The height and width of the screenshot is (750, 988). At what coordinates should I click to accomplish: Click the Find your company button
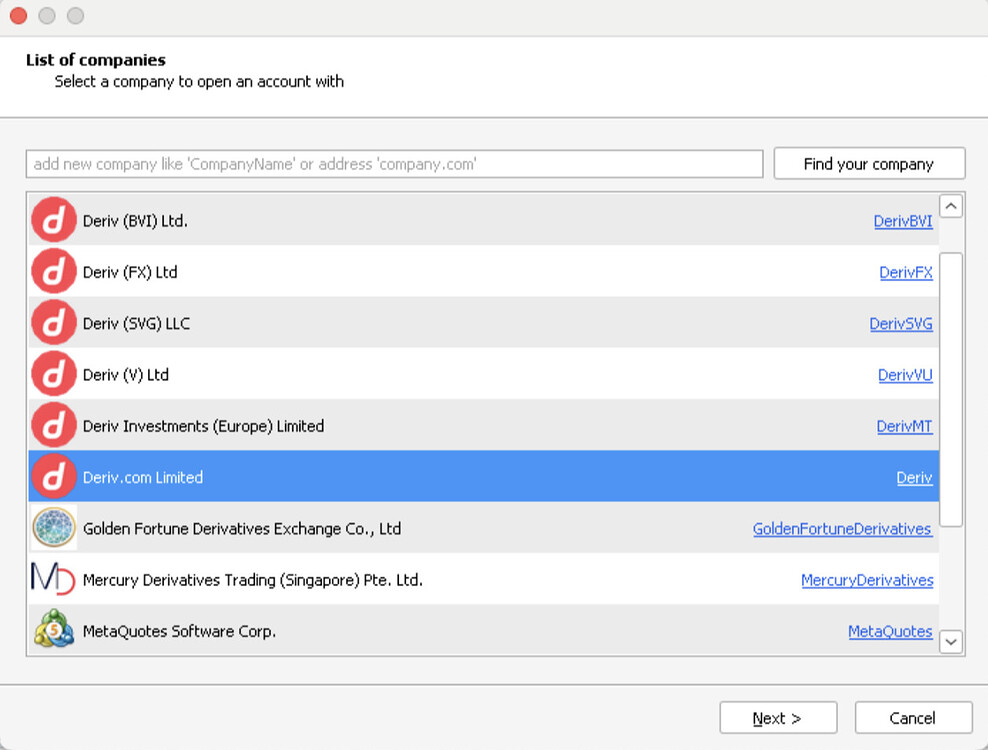[869, 163]
